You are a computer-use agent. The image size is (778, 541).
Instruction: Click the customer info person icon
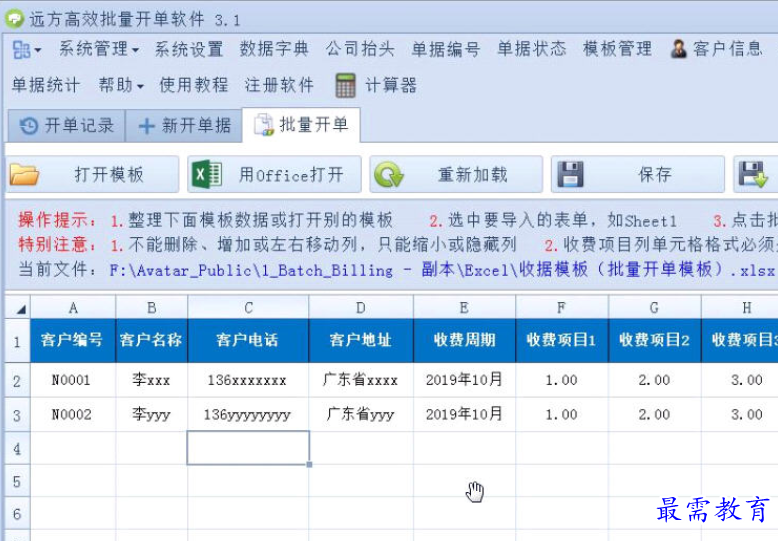click(x=678, y=49)
